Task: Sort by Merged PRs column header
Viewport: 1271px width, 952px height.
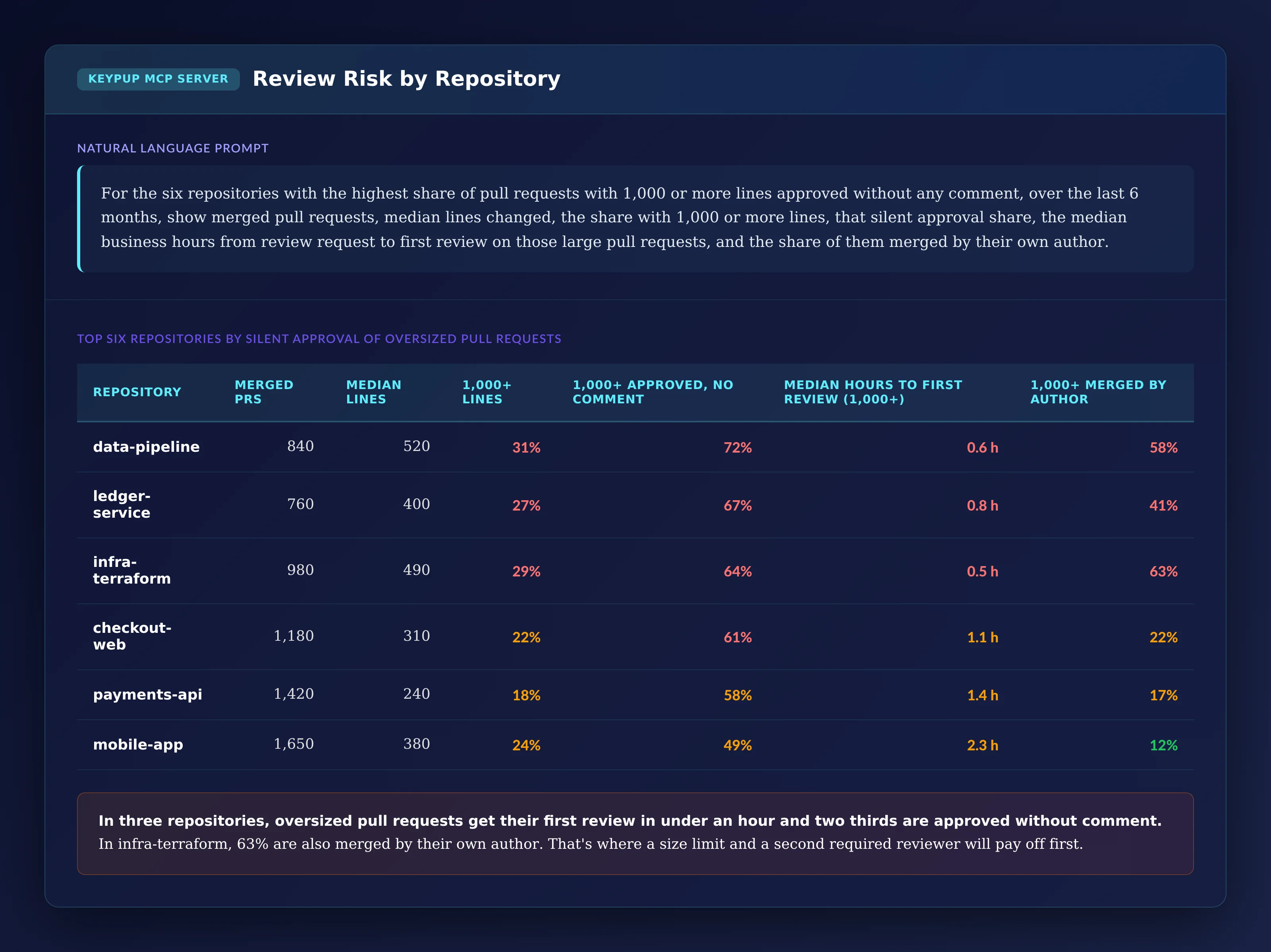Action: pyautogui.click(x=264, y=392)
